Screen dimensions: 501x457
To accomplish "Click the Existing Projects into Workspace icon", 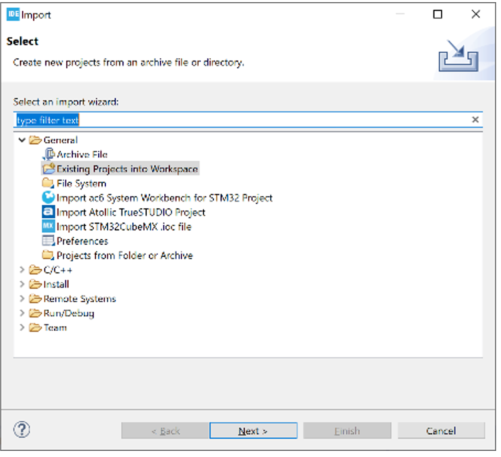I will (x=49, y=169).
